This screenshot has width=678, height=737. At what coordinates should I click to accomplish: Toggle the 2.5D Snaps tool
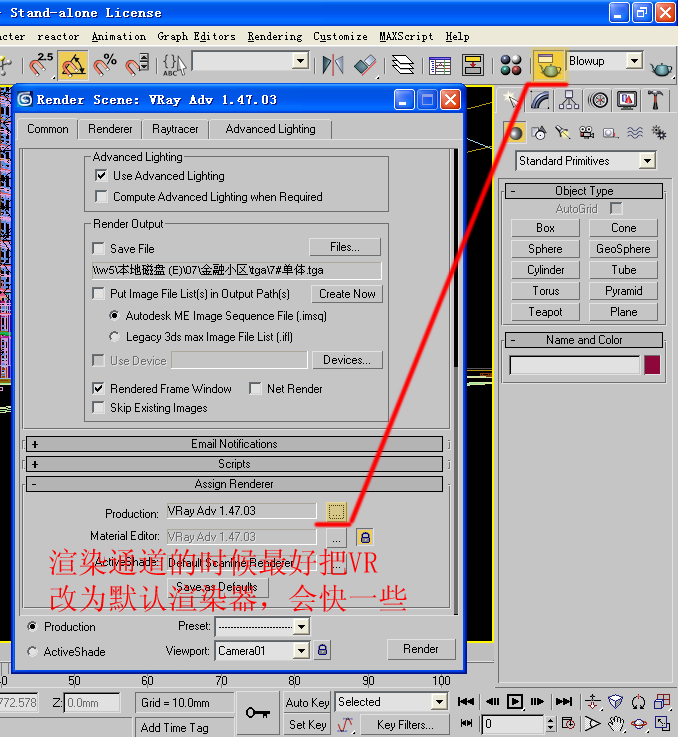41,64
